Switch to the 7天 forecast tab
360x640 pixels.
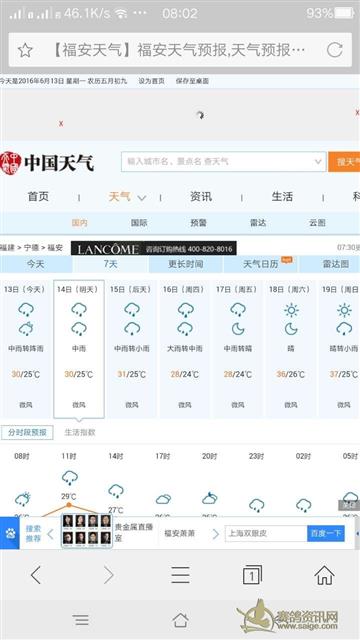111,264
